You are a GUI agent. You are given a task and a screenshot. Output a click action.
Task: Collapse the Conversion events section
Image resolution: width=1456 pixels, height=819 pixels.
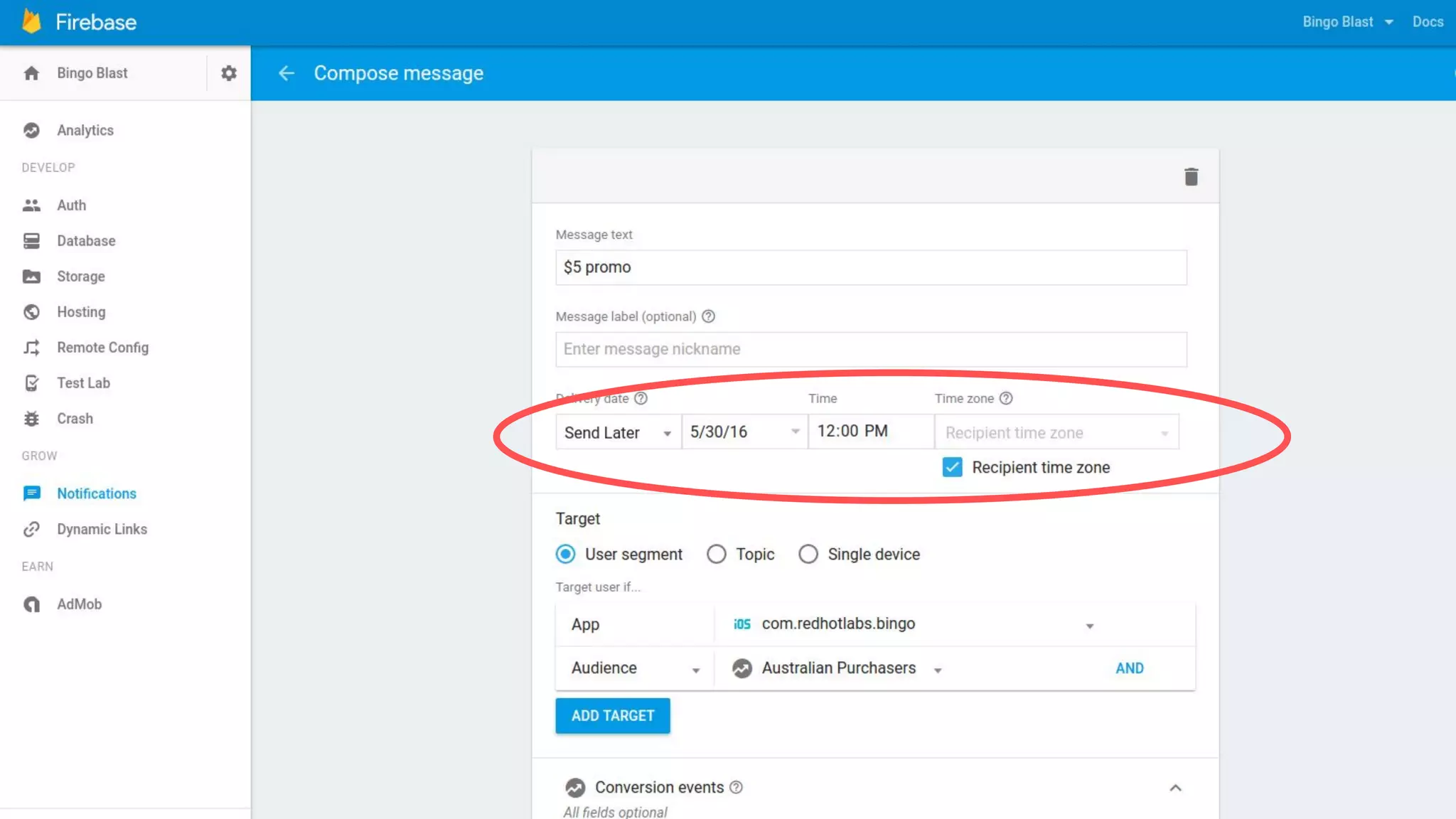1175,788
